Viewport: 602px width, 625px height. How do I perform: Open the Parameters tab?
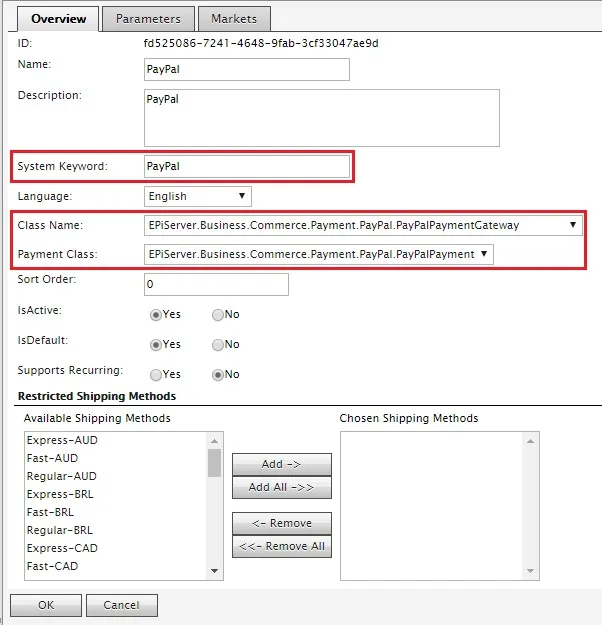point(148,19)
